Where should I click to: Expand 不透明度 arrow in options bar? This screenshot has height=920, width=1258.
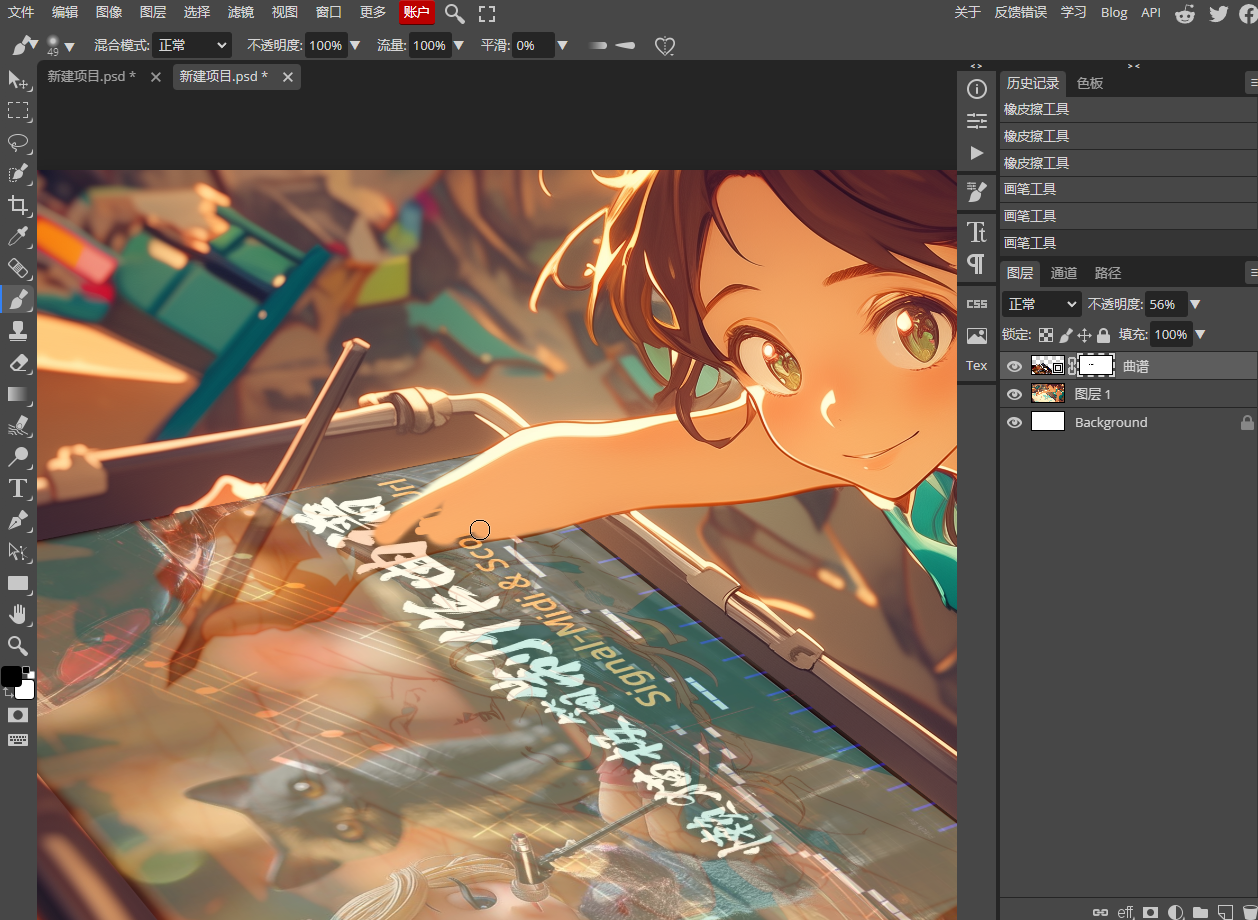click(x=355, y=45)
